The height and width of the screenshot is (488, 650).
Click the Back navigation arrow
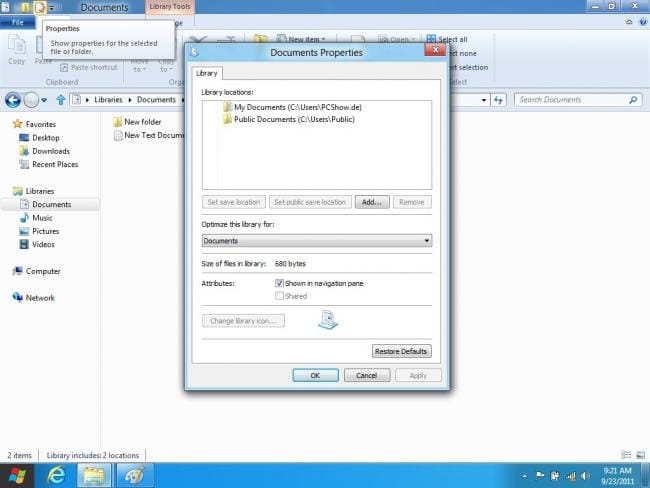pyautogui.click(x=13, y=100)
